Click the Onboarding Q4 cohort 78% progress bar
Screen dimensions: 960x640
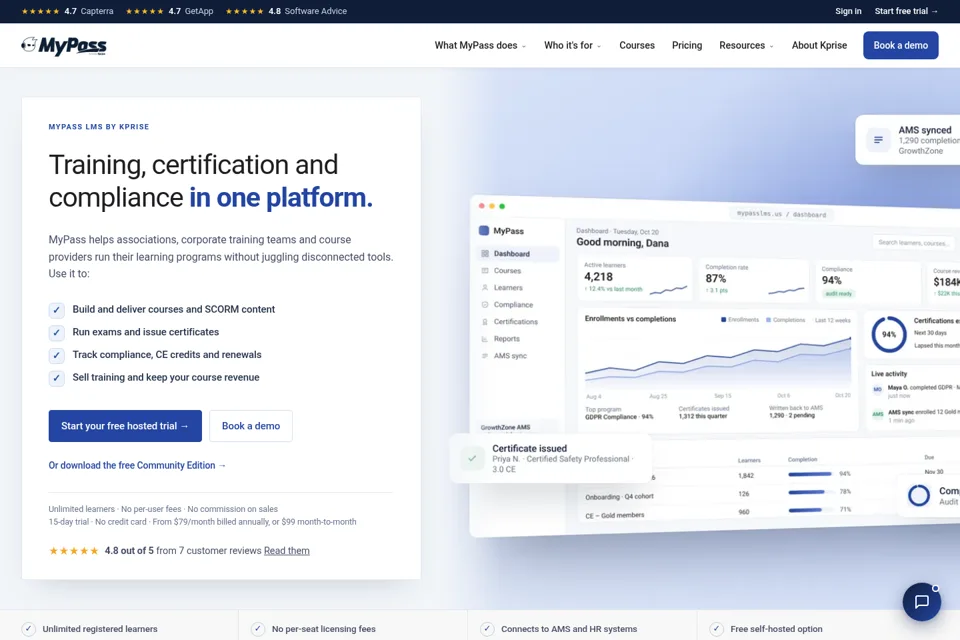[x=809, y=492]
